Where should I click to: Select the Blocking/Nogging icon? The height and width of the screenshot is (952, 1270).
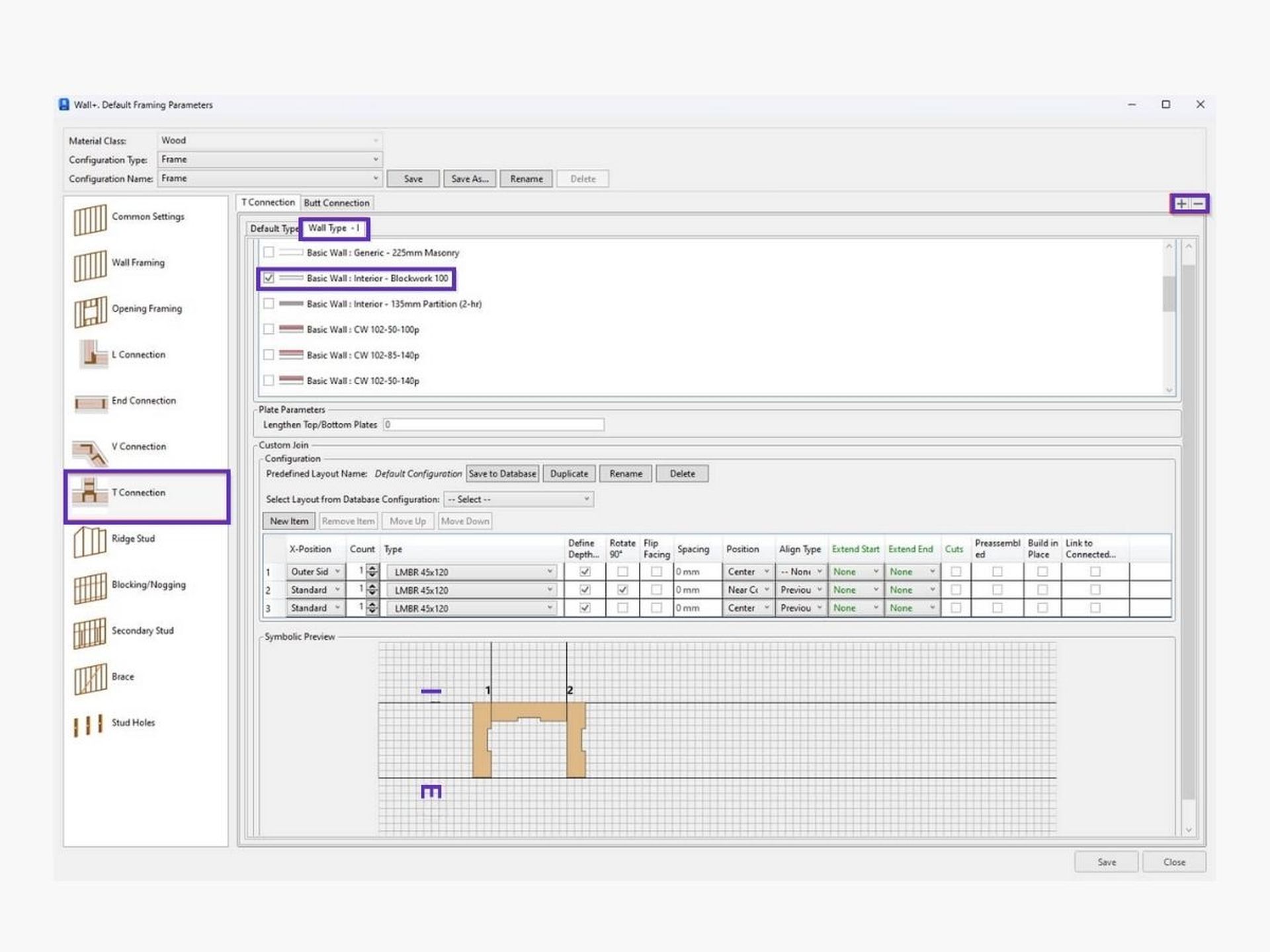pos(90,588)
